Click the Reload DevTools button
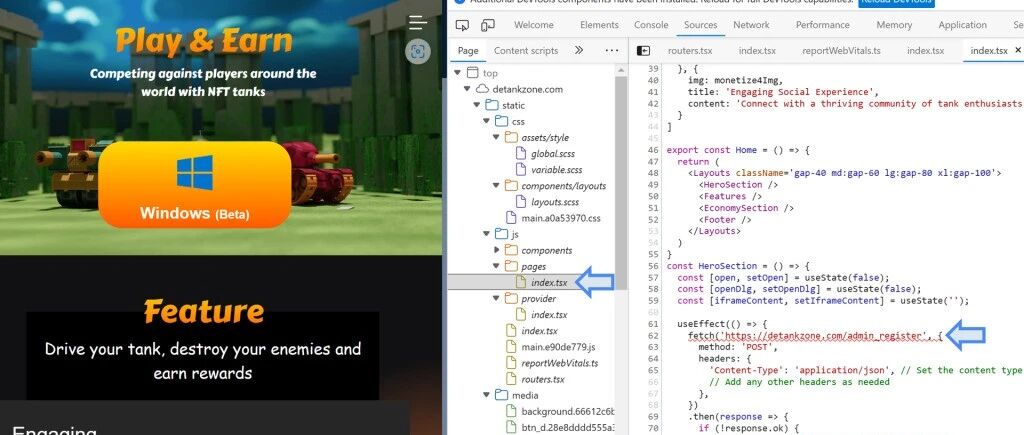This screenshot has width=1024, height=435. point(897,3)
